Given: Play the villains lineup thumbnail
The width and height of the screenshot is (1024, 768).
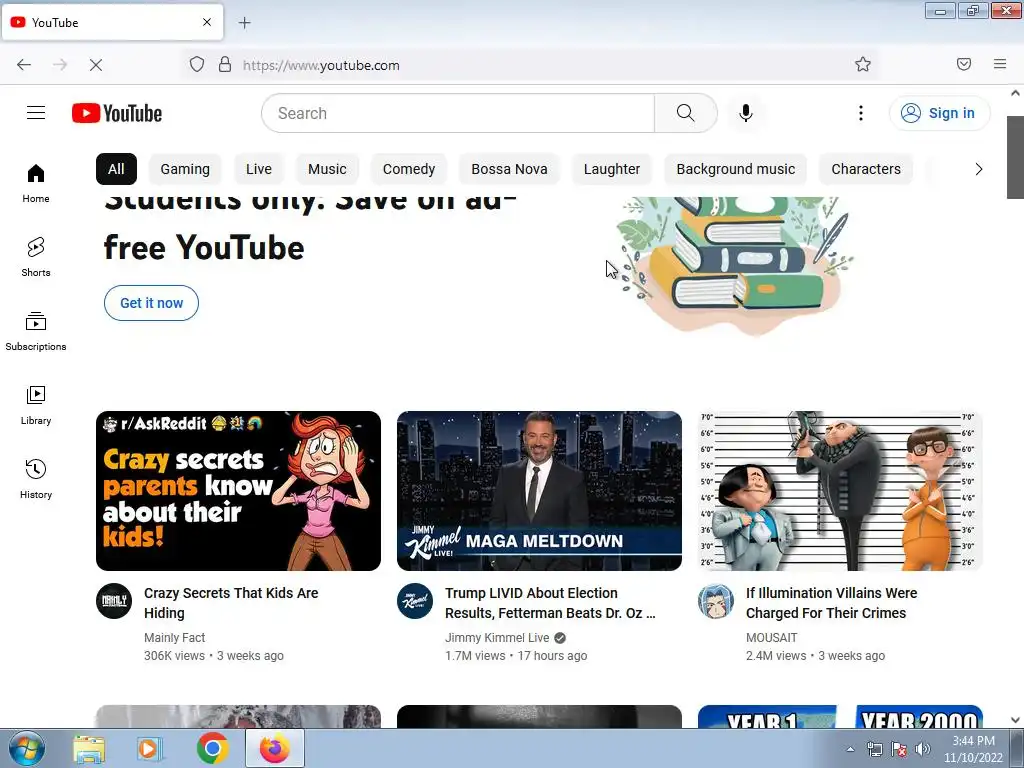Looking at the screenshot, I should (x=840, y=491).
